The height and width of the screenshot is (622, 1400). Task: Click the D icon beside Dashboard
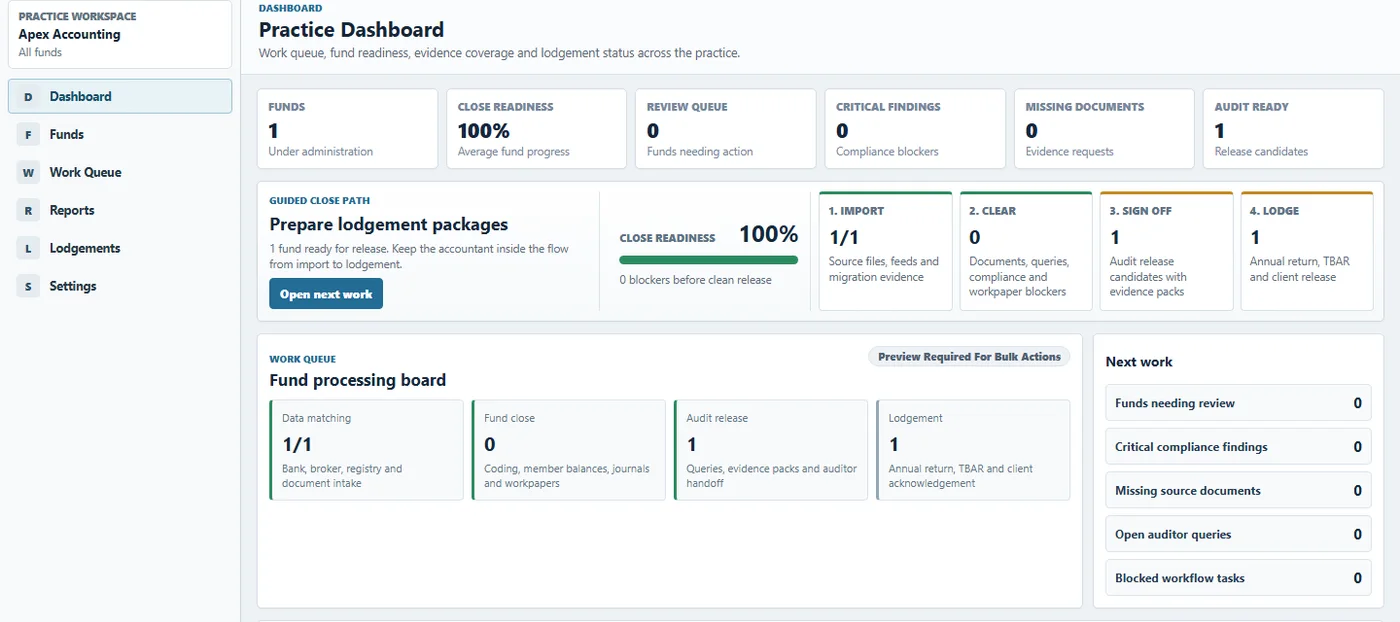(28, 97)
